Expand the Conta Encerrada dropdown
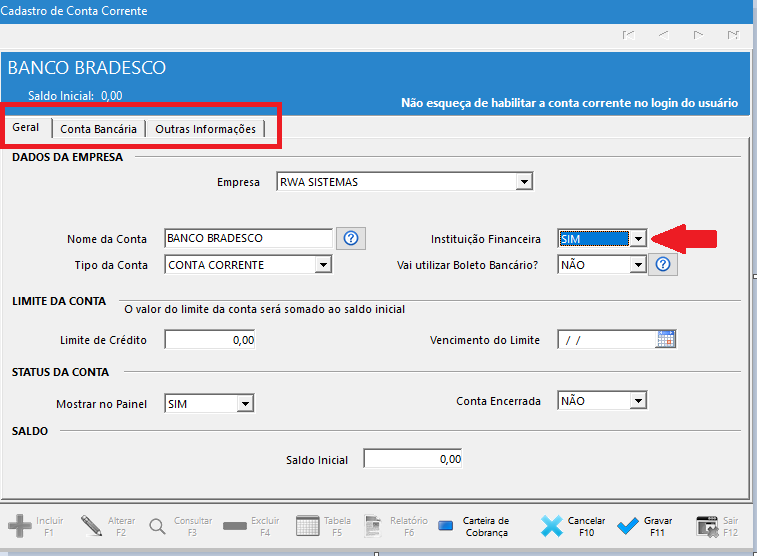 pyautogui.click(x=638, y=401)
